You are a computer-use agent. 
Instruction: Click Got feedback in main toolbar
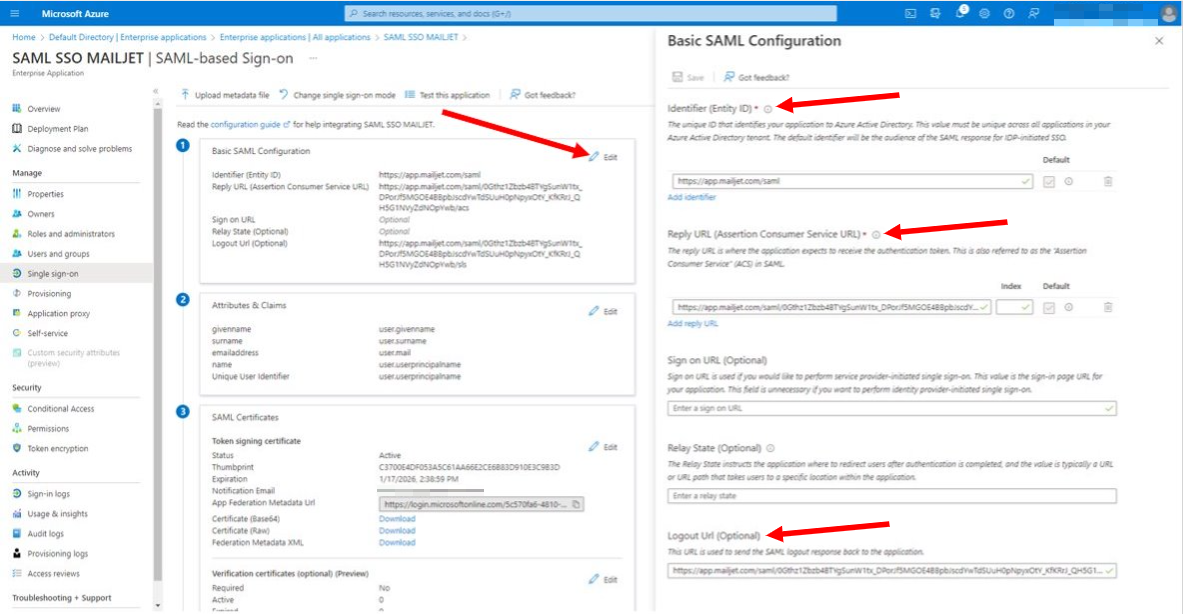click(x=542, y=95)
